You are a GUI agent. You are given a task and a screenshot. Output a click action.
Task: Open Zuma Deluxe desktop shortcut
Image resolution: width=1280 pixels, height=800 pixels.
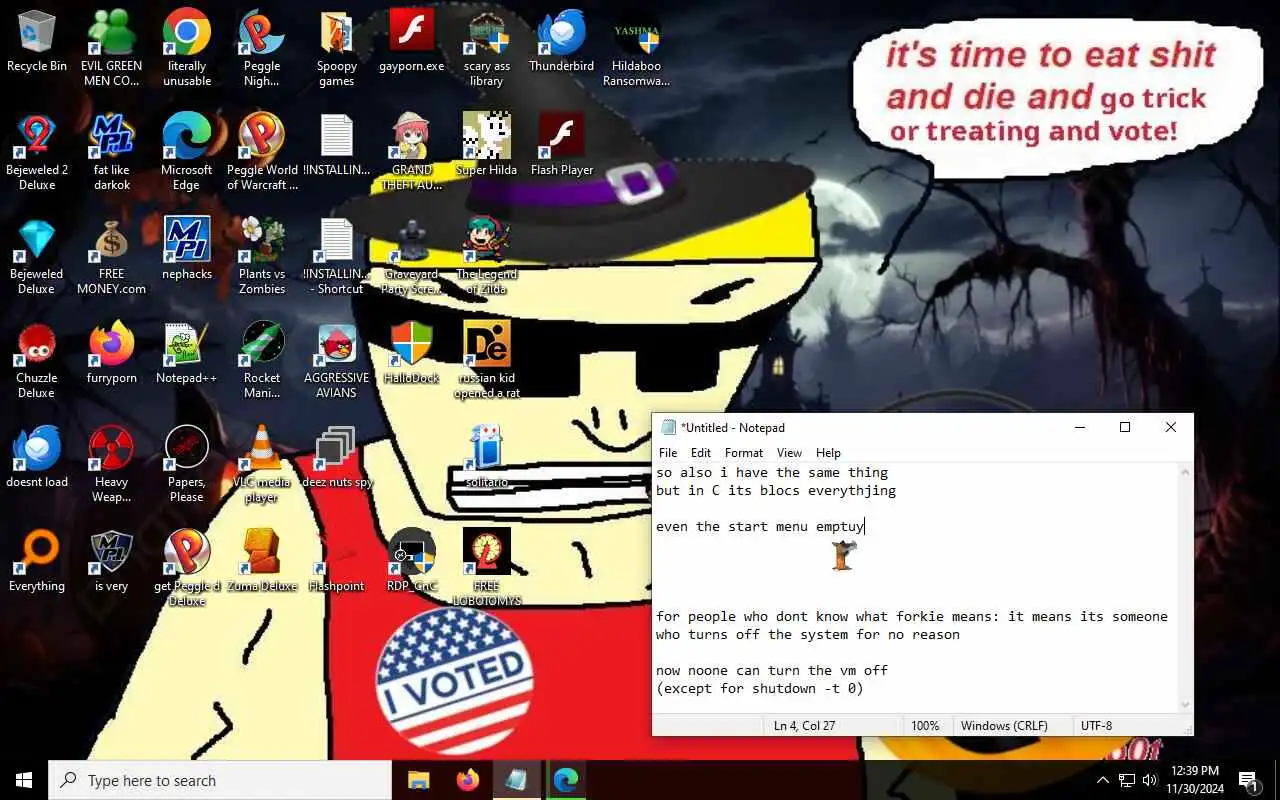tap(262, 562)
